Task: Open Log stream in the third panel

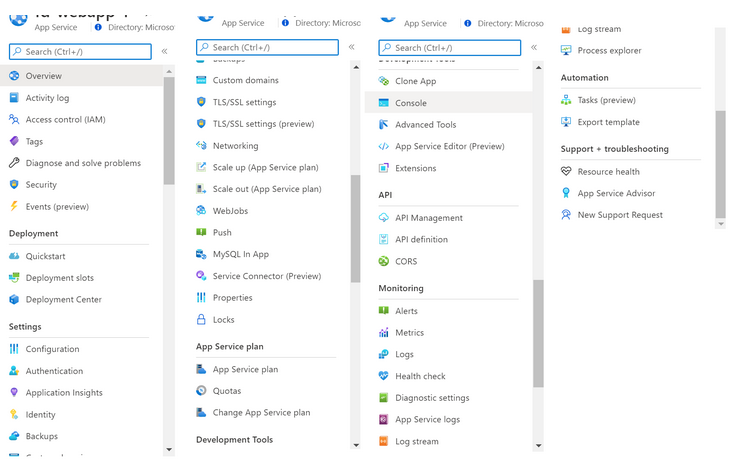Action: pos(417,441)
